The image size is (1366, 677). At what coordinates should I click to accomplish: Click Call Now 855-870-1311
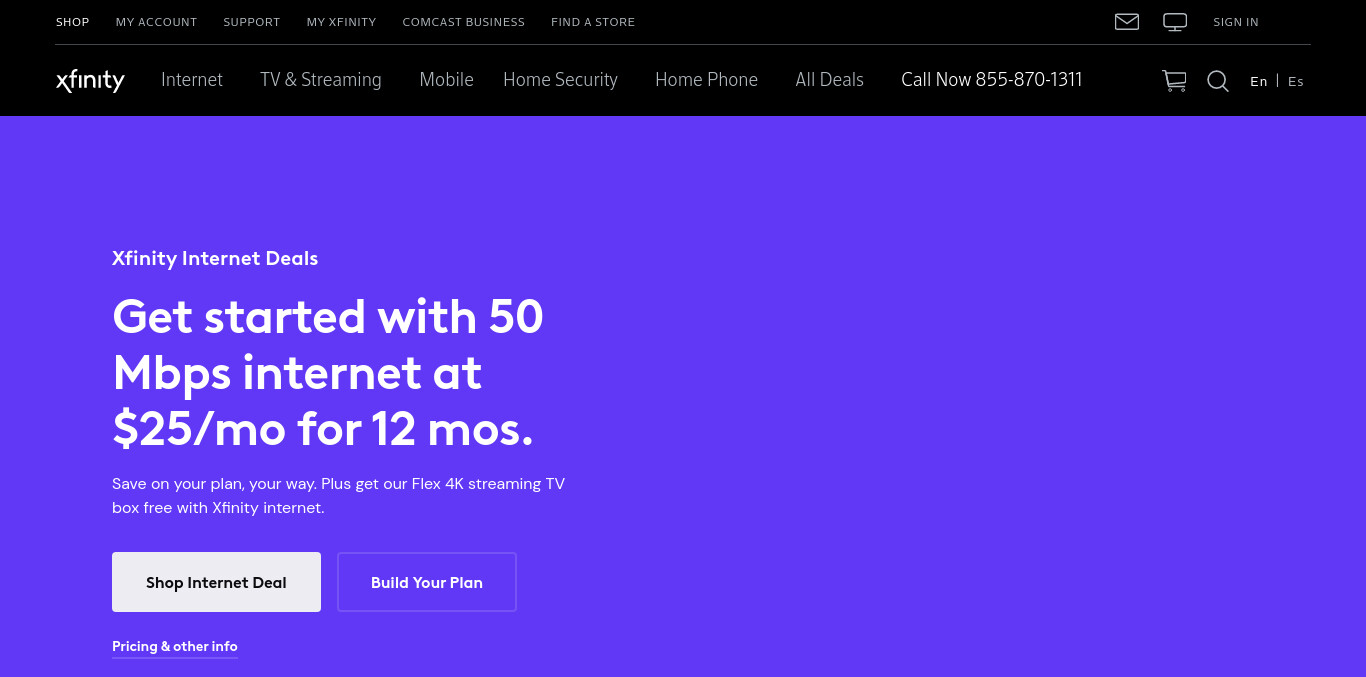click(992, 80)
